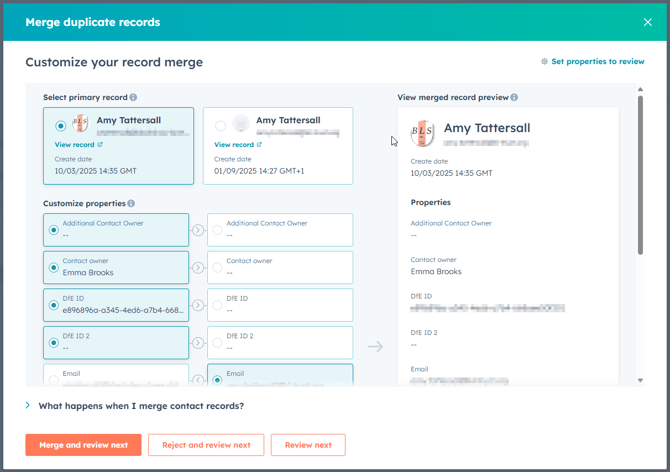Viewport: 670px width, 472px height.
Task: Click arrow icon between DfE ID values
Action: click(198, 305)
